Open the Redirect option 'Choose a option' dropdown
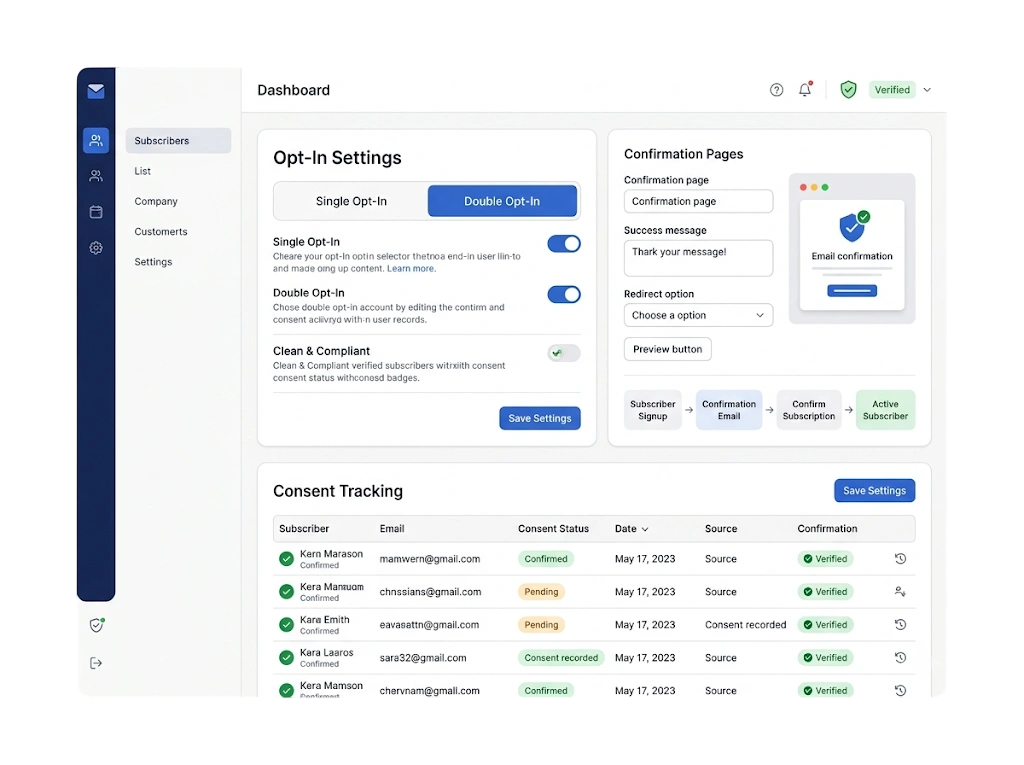The width and height of the screenshot is (1024, 765). 698,316
